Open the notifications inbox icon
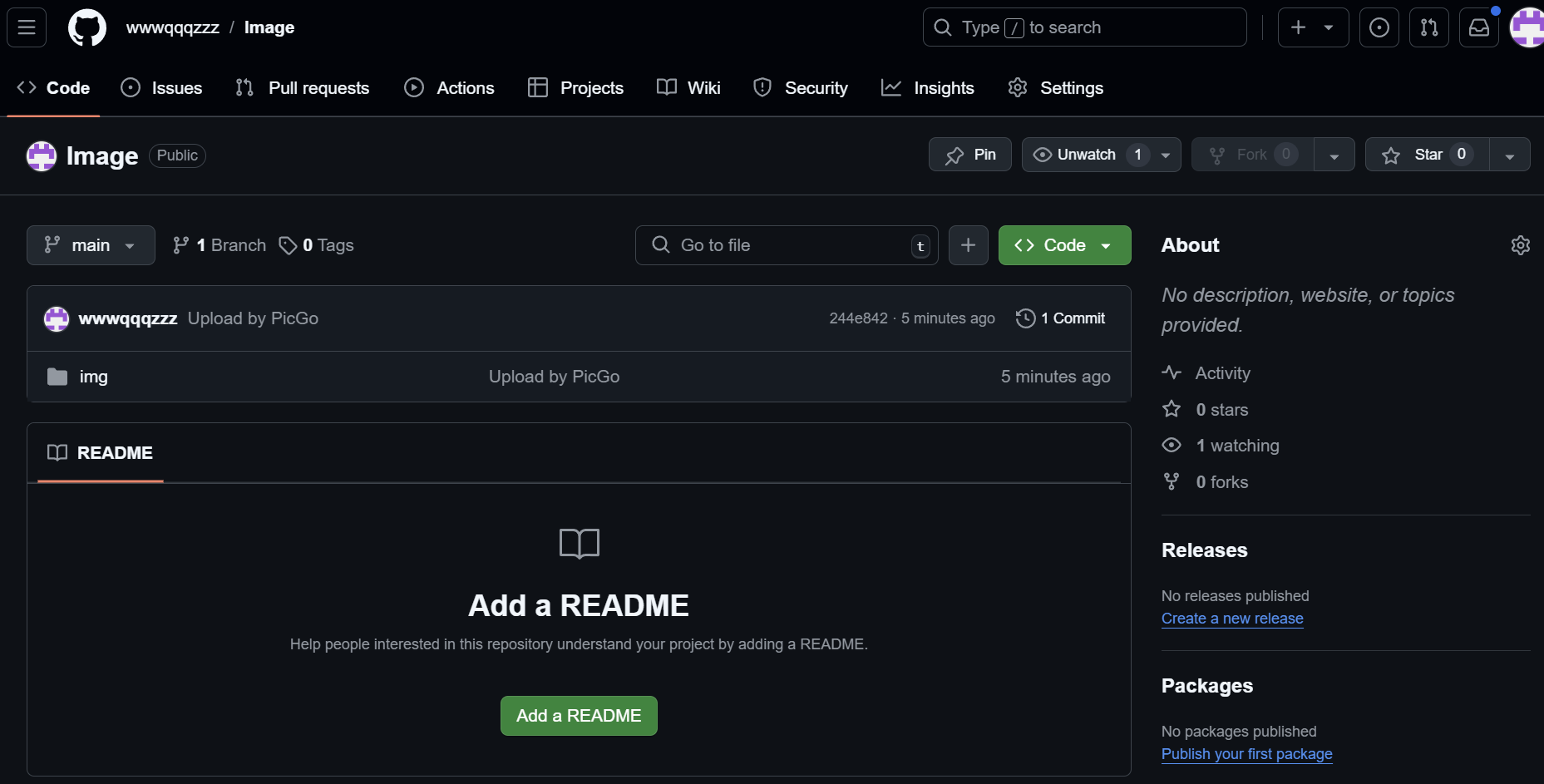Image resolution: width=1544 pixels, height=784 pixels. 1479,27
